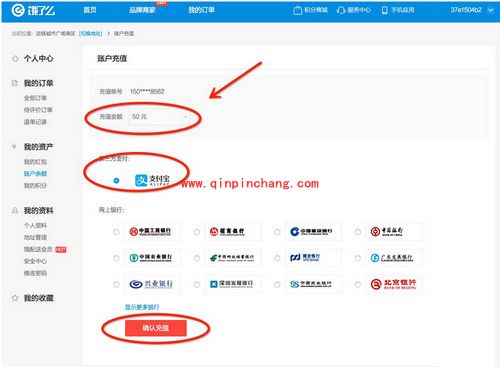Open 安全中心 in the sidebar
This screenshot has height=367, width=500.
[x=35, y=261]
